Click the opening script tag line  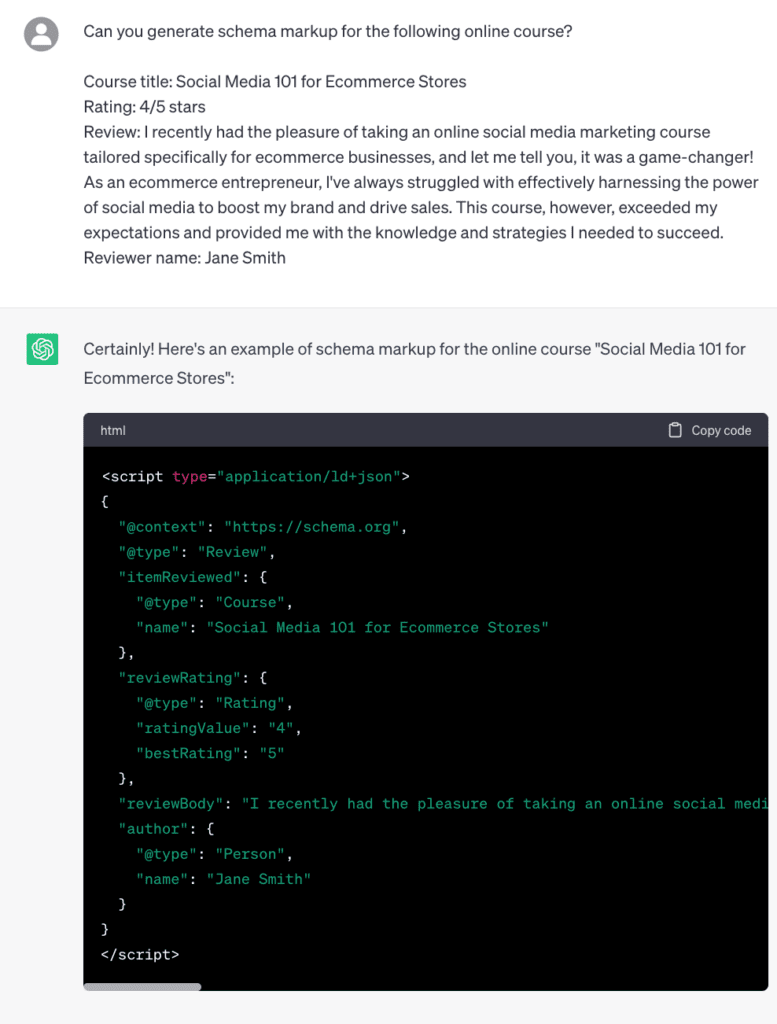[x=255, y=476]
